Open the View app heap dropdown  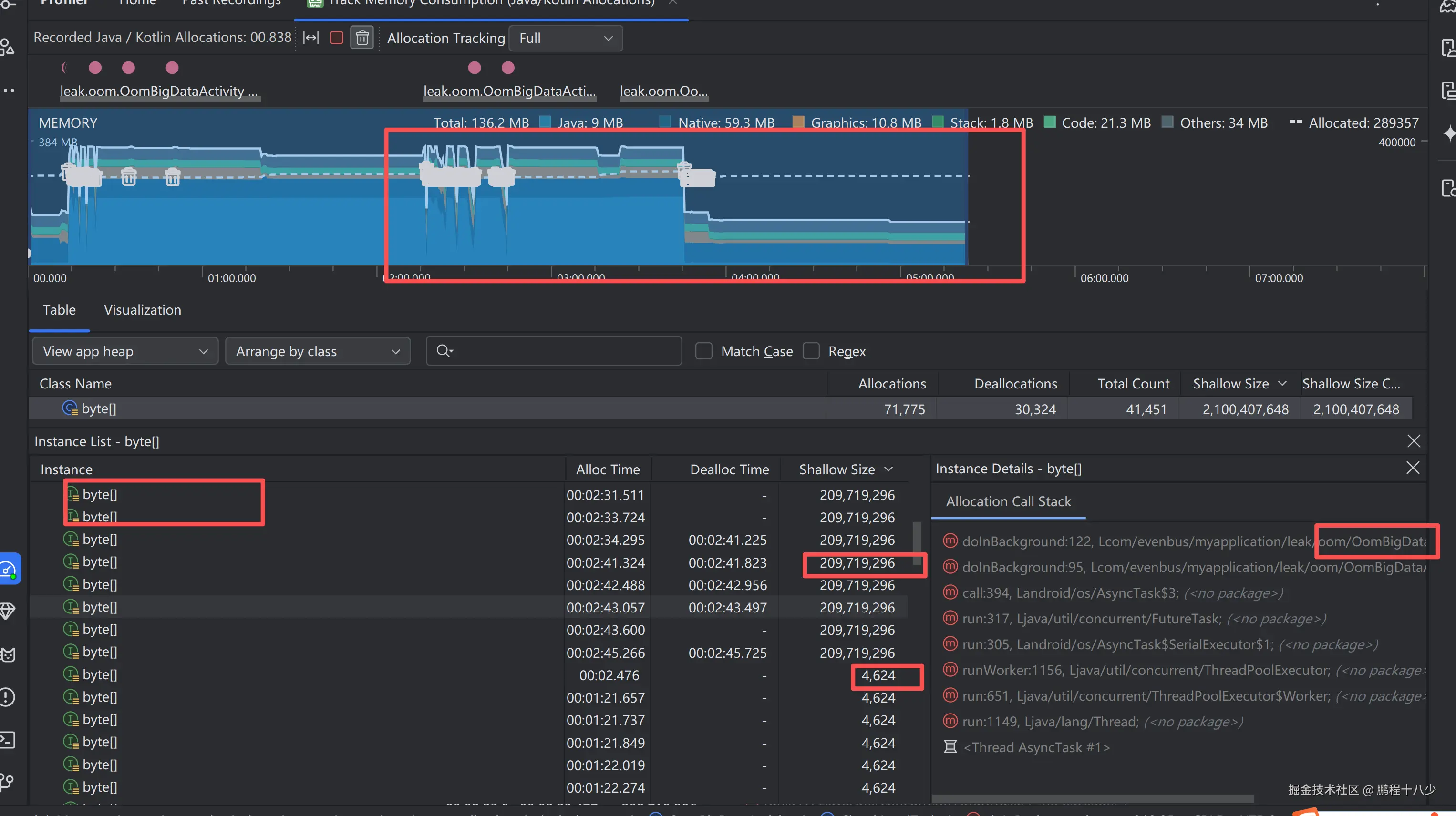[125, 351]
